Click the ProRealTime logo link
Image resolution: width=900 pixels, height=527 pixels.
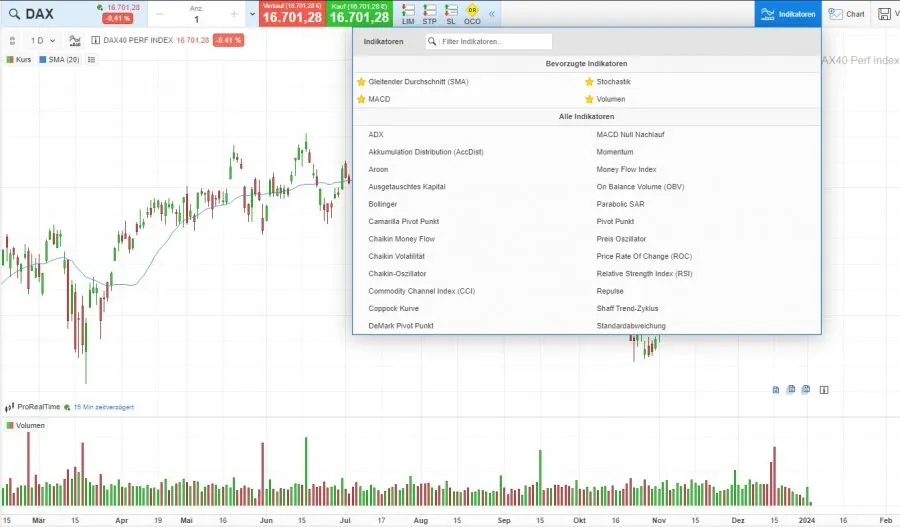(33, 407)
